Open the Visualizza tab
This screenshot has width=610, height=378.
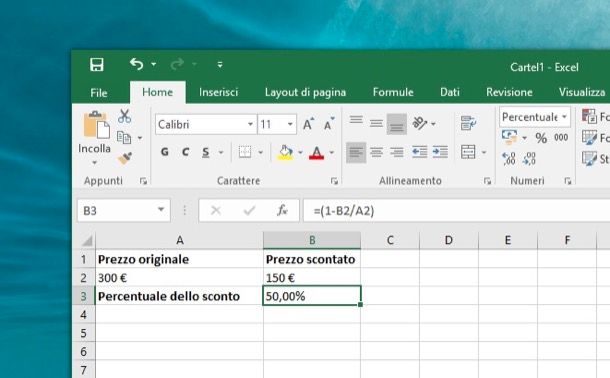(582, 92)
